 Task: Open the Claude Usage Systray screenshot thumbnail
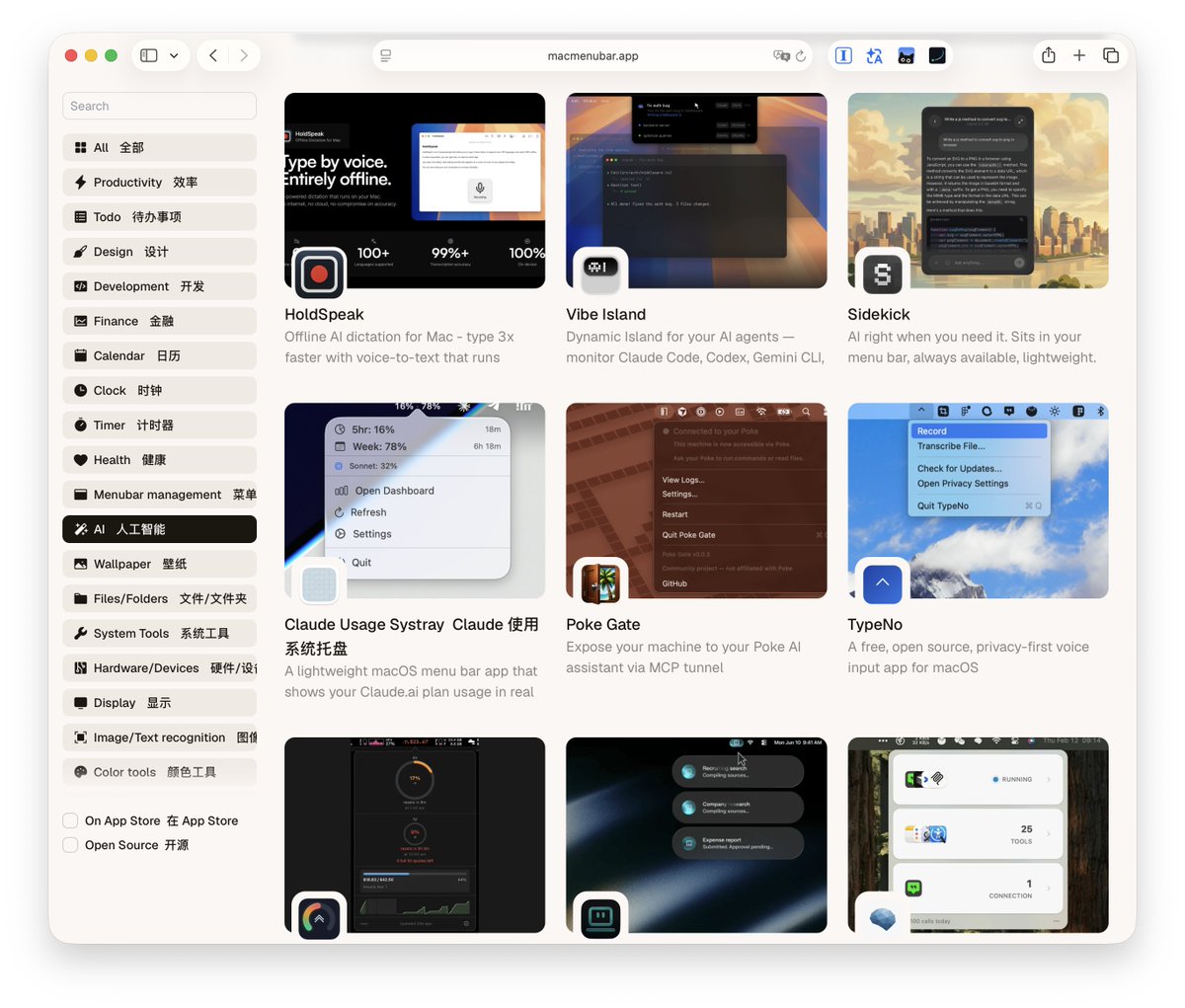pyautogui.click(x=415, y=501)
